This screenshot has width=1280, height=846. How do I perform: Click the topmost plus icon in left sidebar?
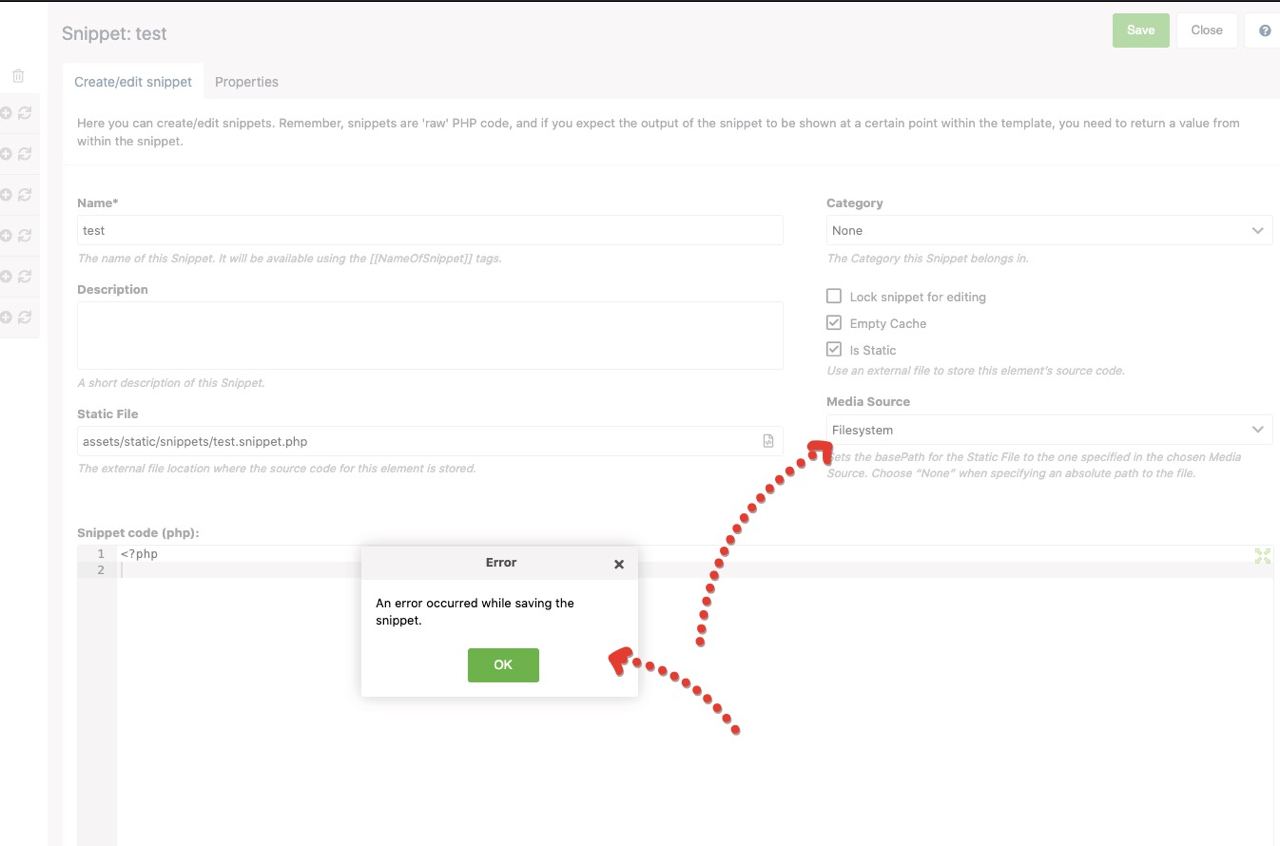pos(7,112)
